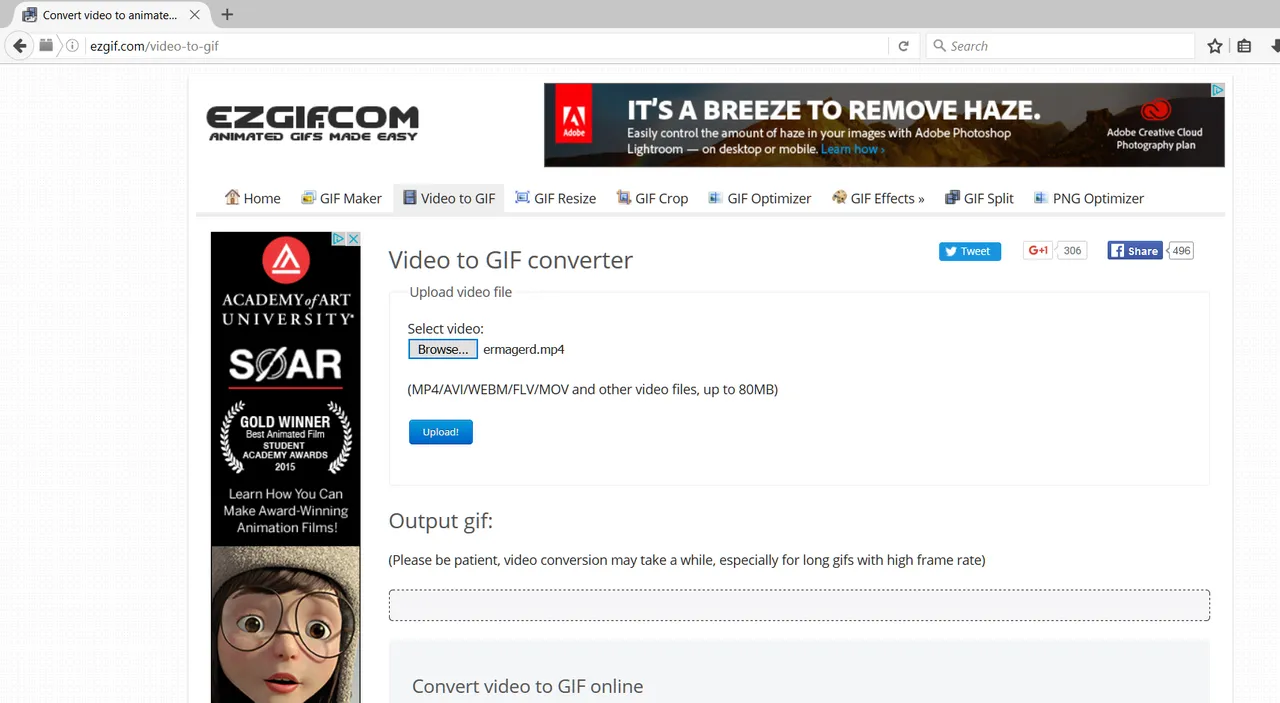Click the GIF Resize icon
Viewport: 1280px width, 703px height.
522,198
